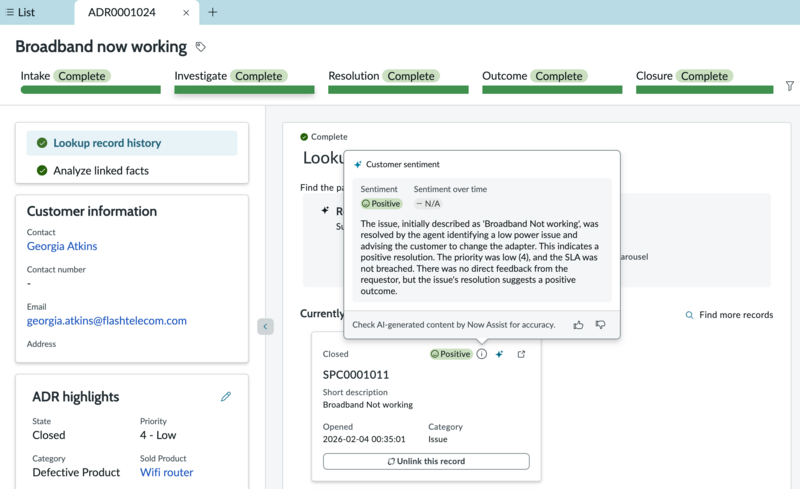Open the List menu hamburger icon
800x489 pixels.
pos(10,12)
